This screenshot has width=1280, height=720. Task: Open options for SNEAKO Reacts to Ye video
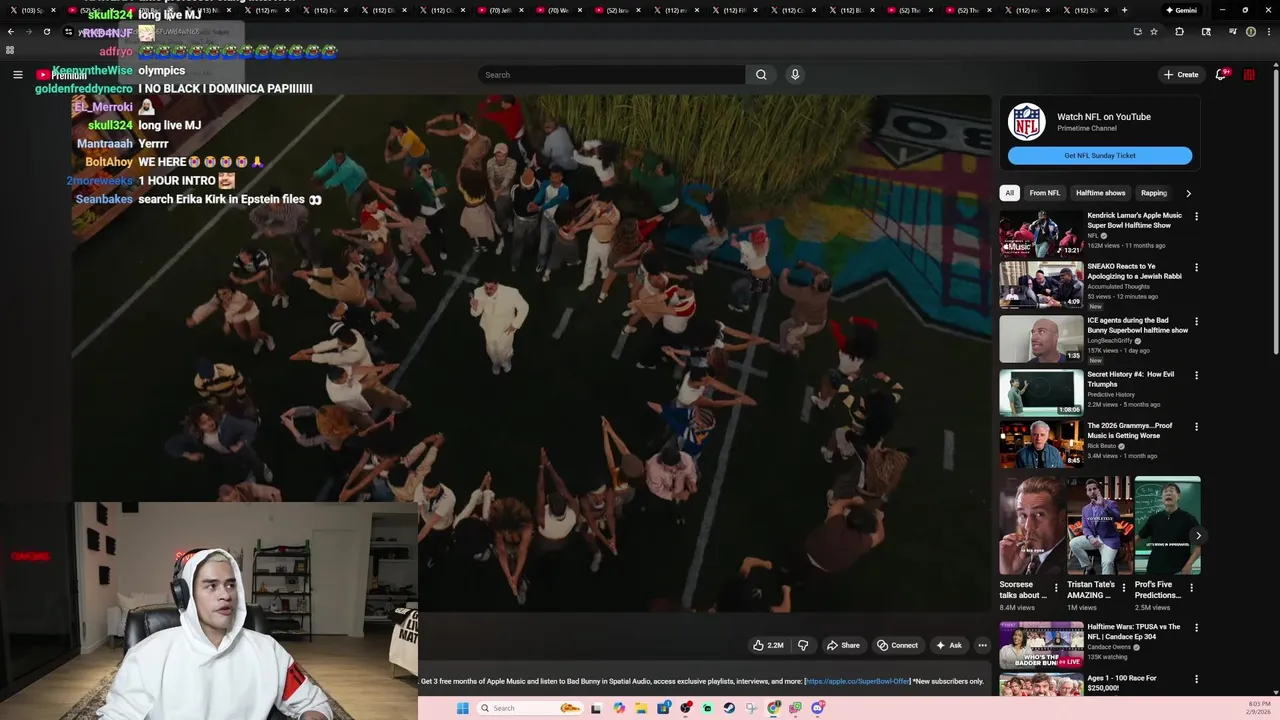1196,267
